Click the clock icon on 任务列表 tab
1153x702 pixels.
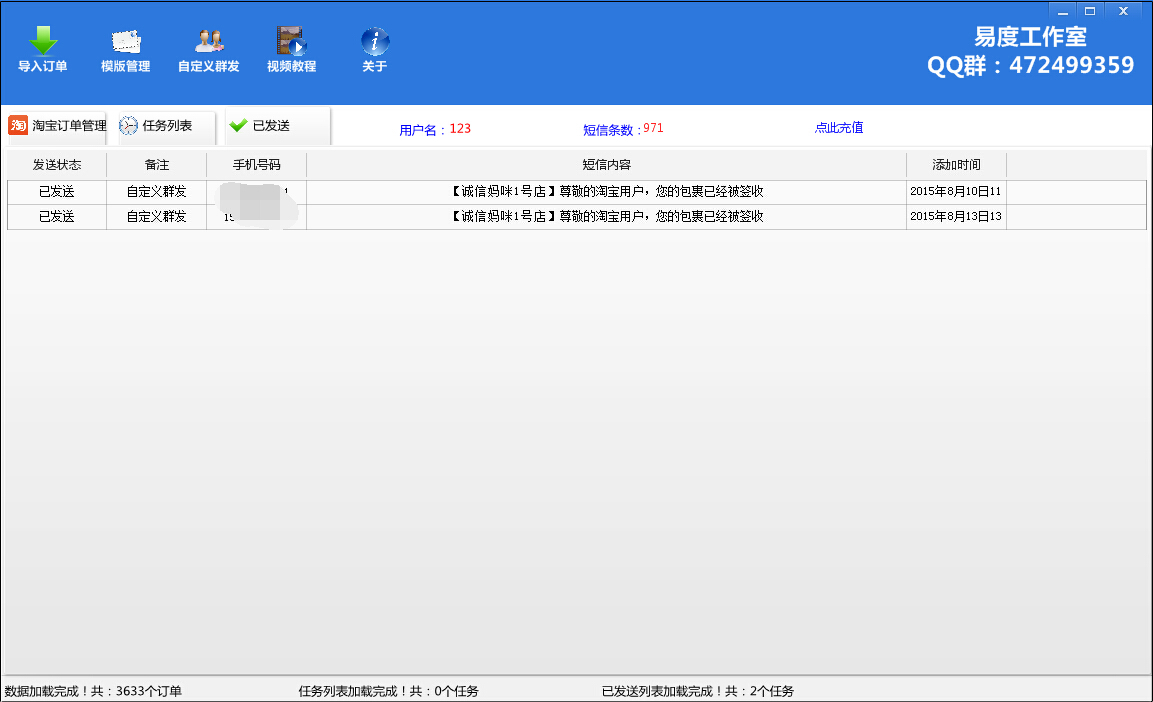127,125
